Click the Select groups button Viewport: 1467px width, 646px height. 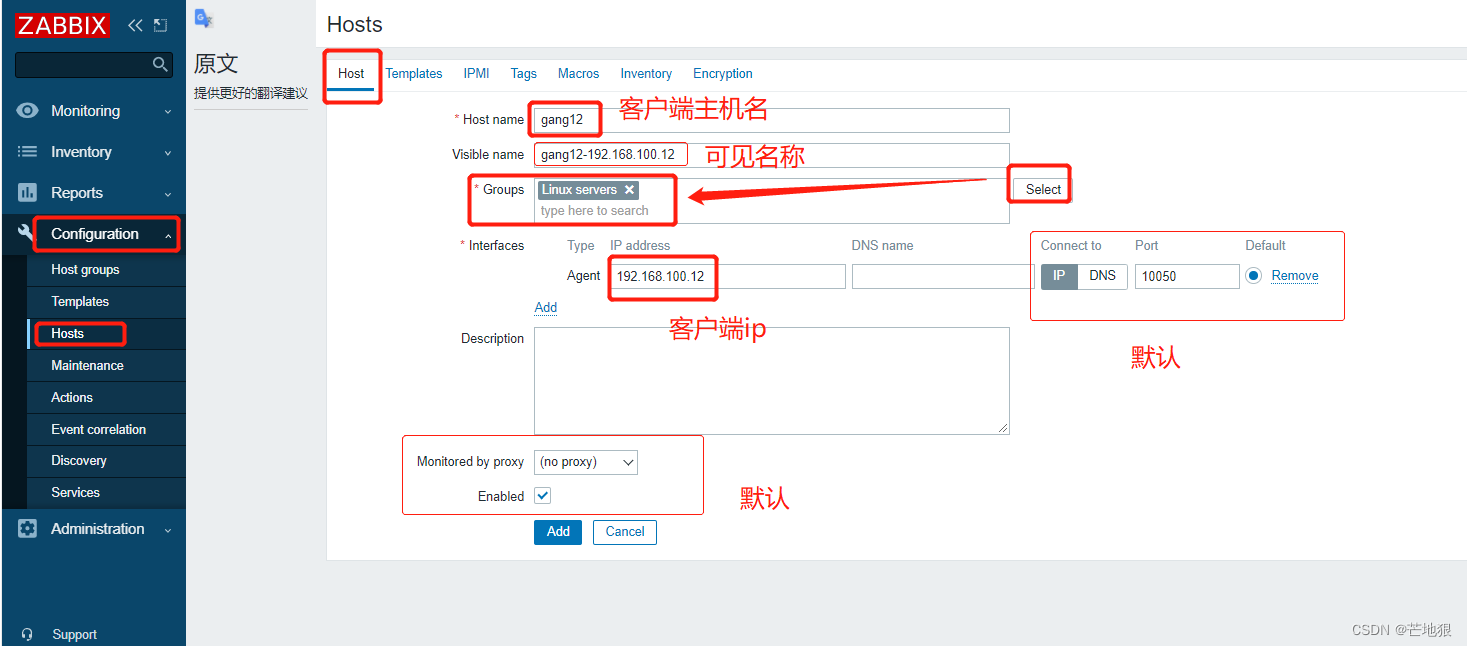(1043, 189)
